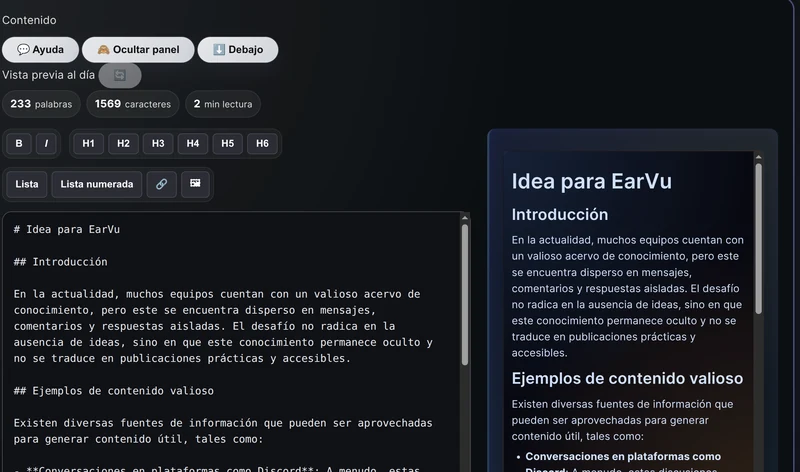Insert an H5 heading
The width and height of the screenshot is (800, 472).
tap(228, 143)
